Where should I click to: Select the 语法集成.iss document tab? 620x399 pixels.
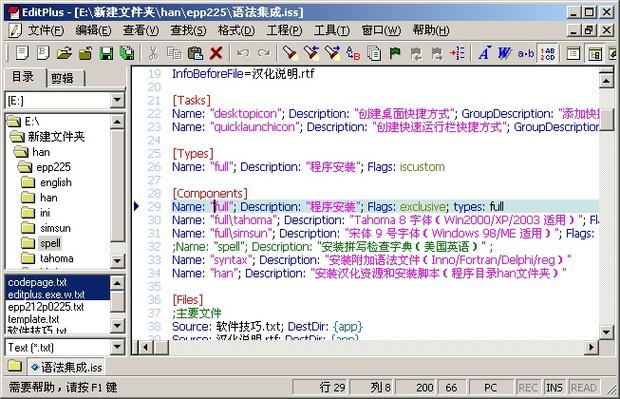[67, 367]
